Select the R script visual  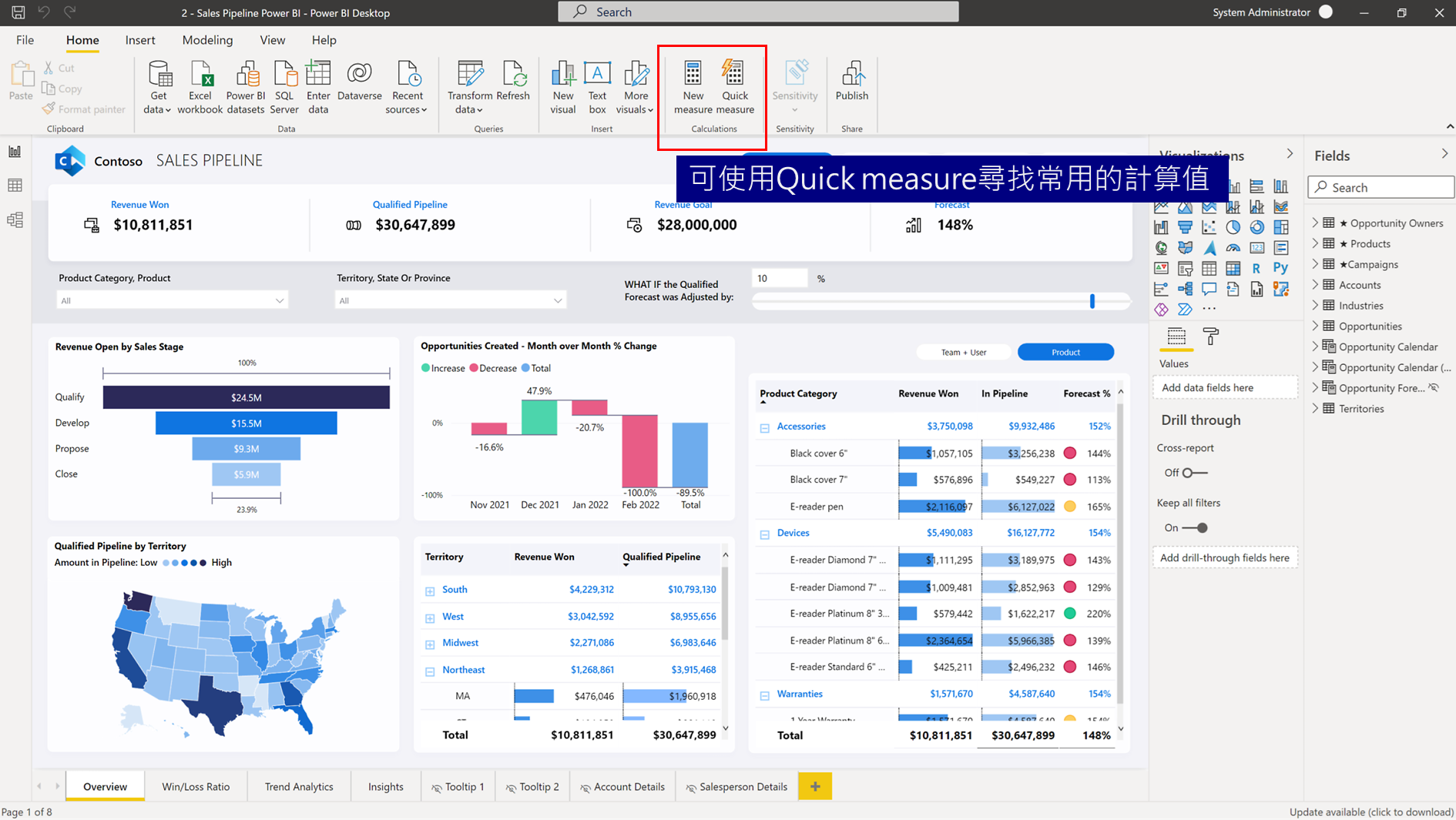pyautogui.click(x=1256, y=268)
